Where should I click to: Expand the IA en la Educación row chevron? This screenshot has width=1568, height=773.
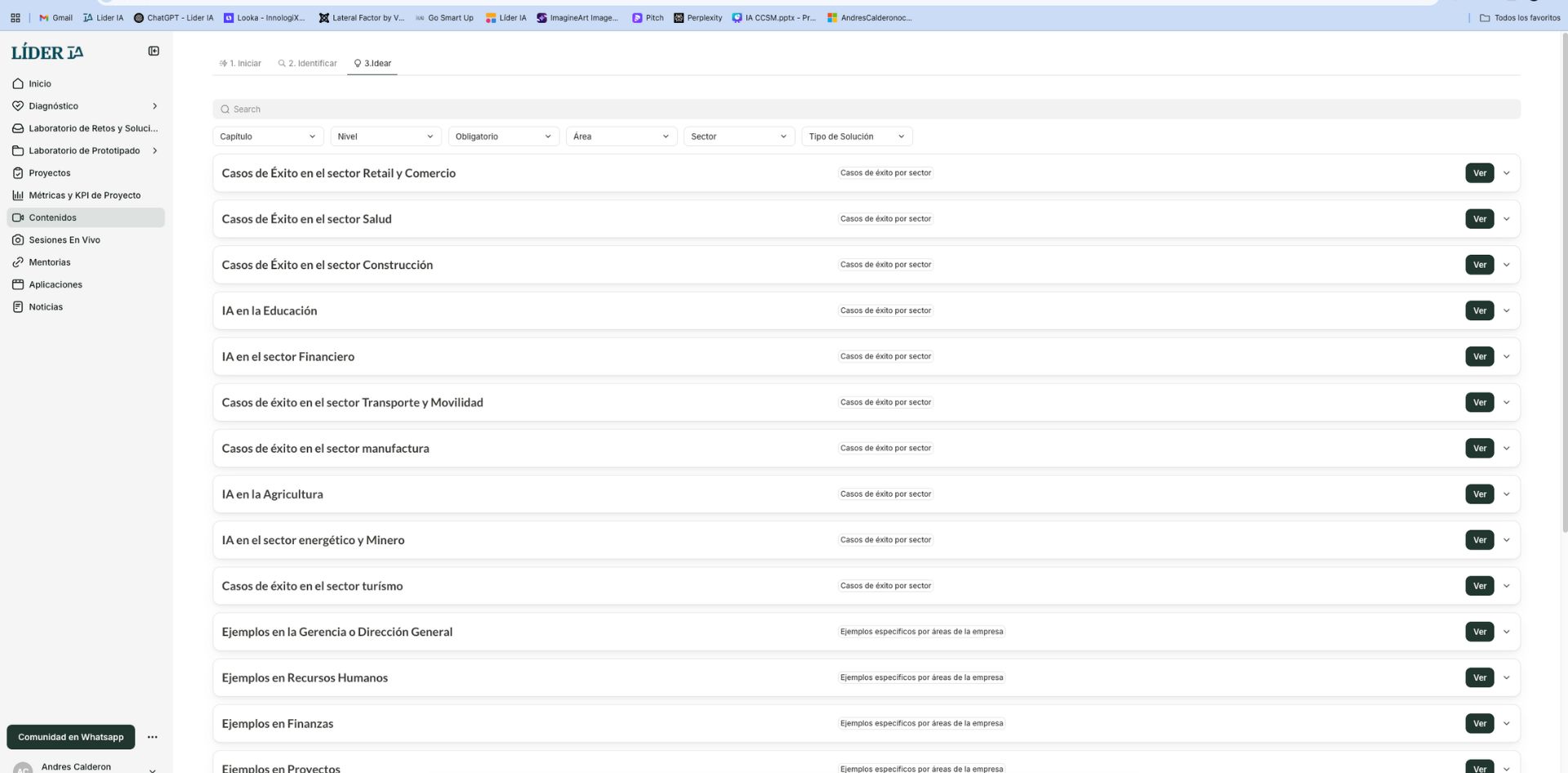1507,311
